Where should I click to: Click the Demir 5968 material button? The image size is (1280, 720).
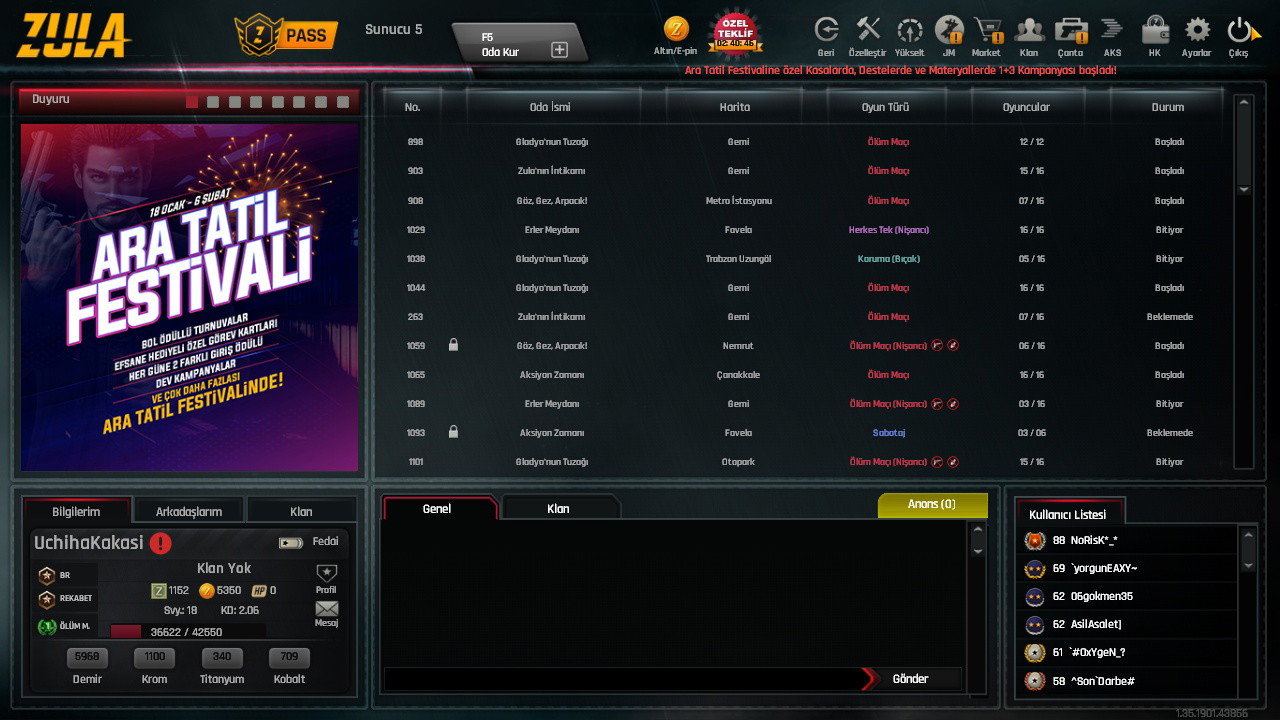coord(87,657)
